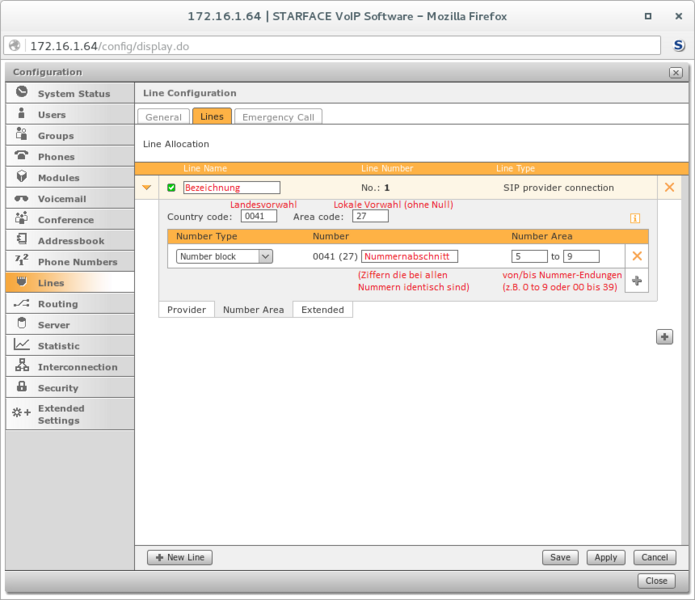Click the Apply button
Viewport: 695px width, 600px height.
(x=606, y=557)
